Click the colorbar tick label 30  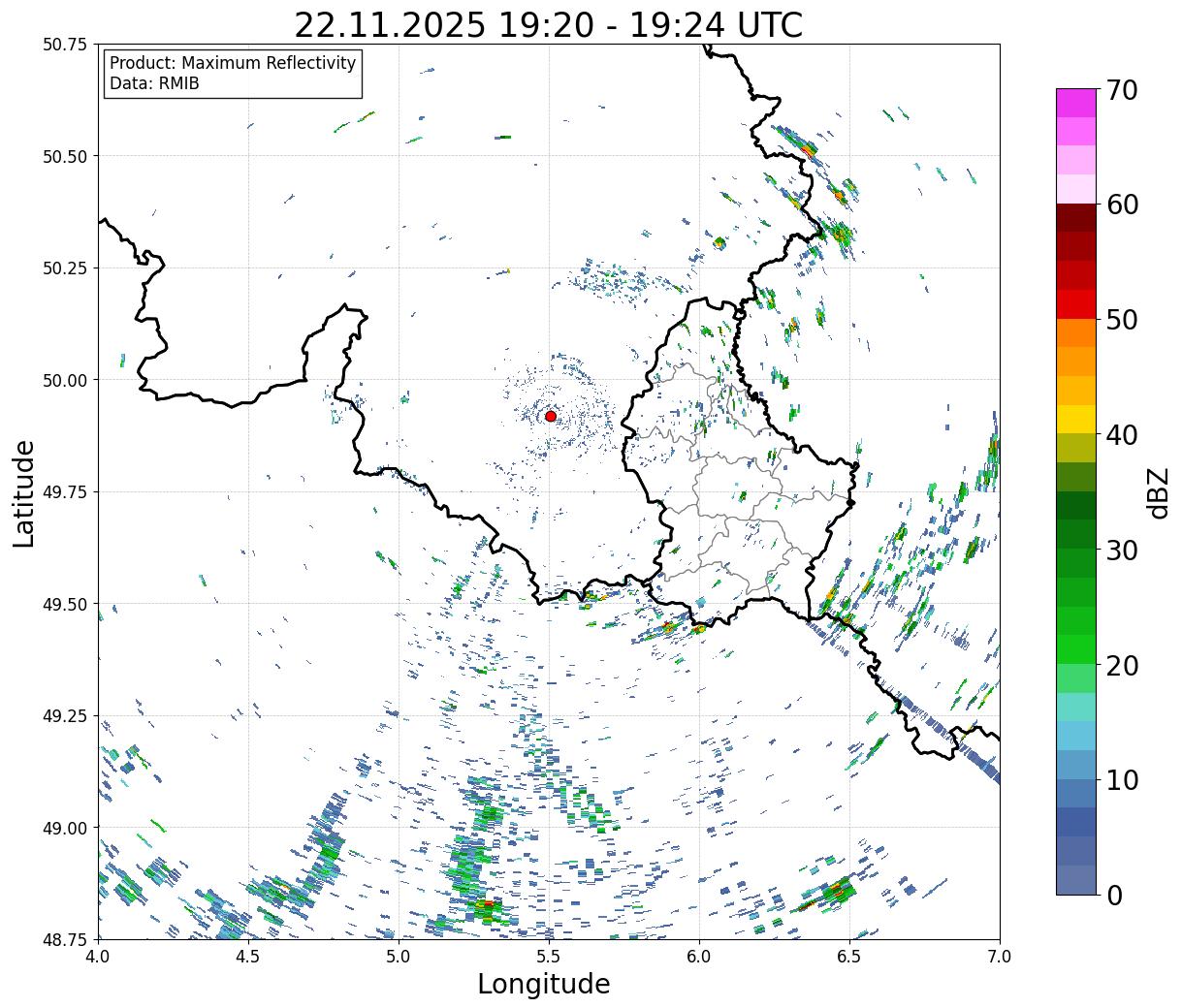coord(1122,551)
